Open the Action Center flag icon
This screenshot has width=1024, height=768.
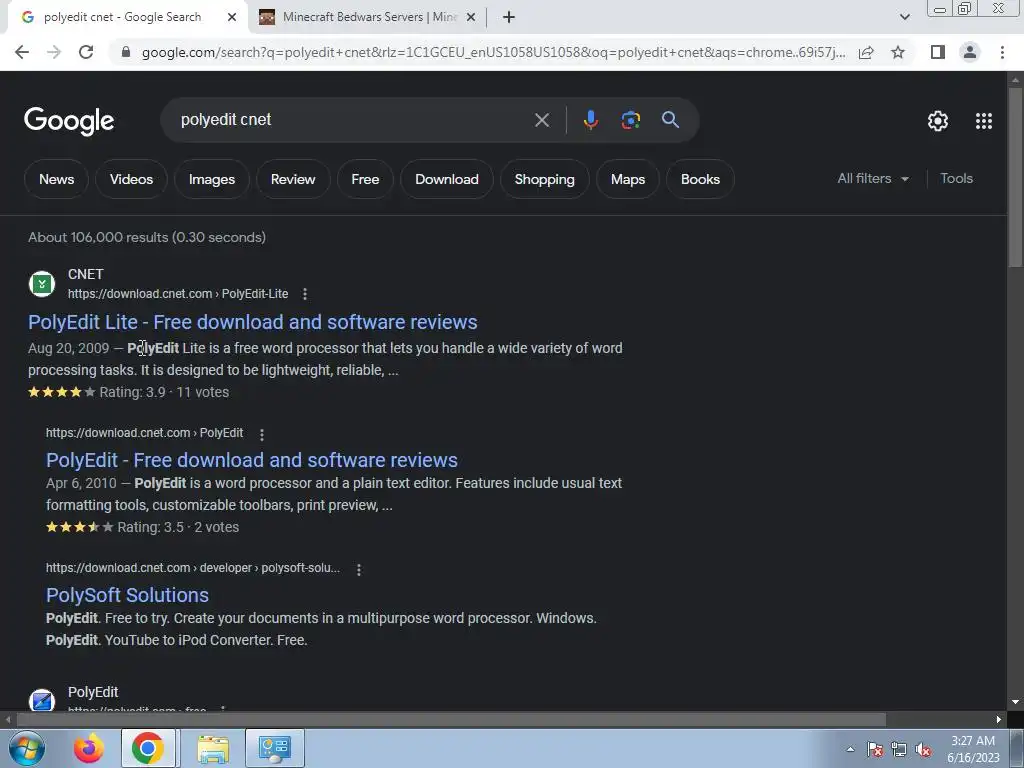[875, 750]
